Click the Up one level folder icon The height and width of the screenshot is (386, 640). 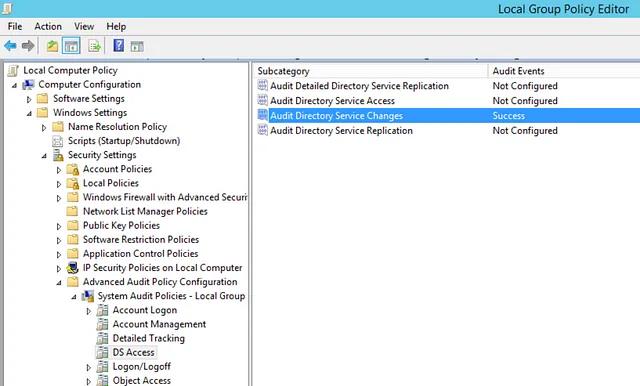pyautogui.click(x=52, y=46)
